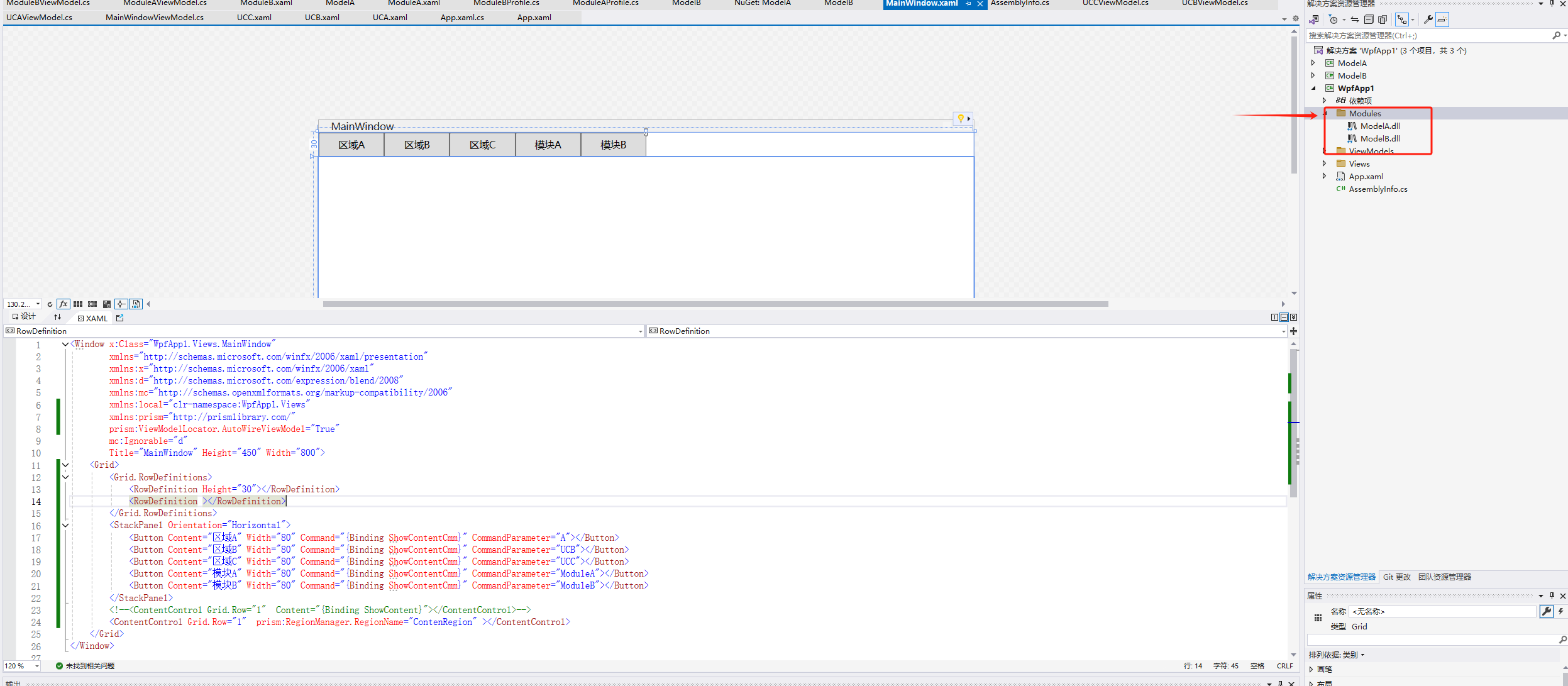Click the Show All Files icon

[x=1383, y=19]
